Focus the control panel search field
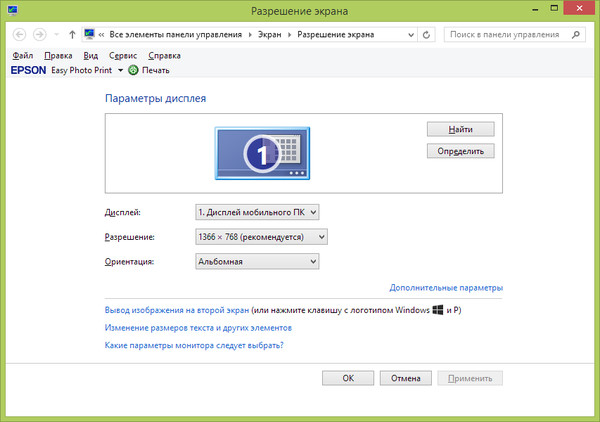This screenshot has width=600, height=422. coord(514,35)
